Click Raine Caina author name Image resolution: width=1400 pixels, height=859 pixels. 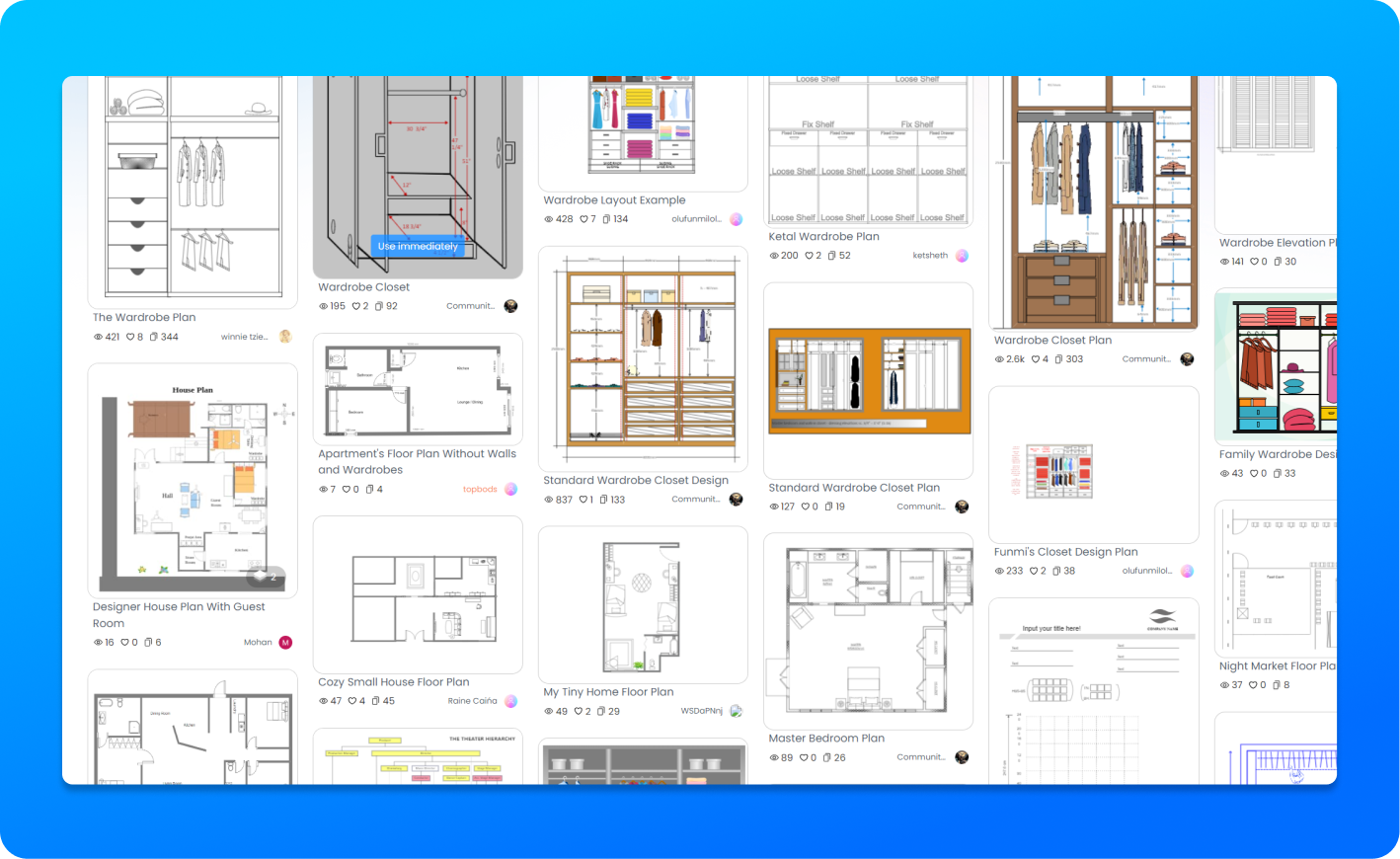click(x=472, y=701)
